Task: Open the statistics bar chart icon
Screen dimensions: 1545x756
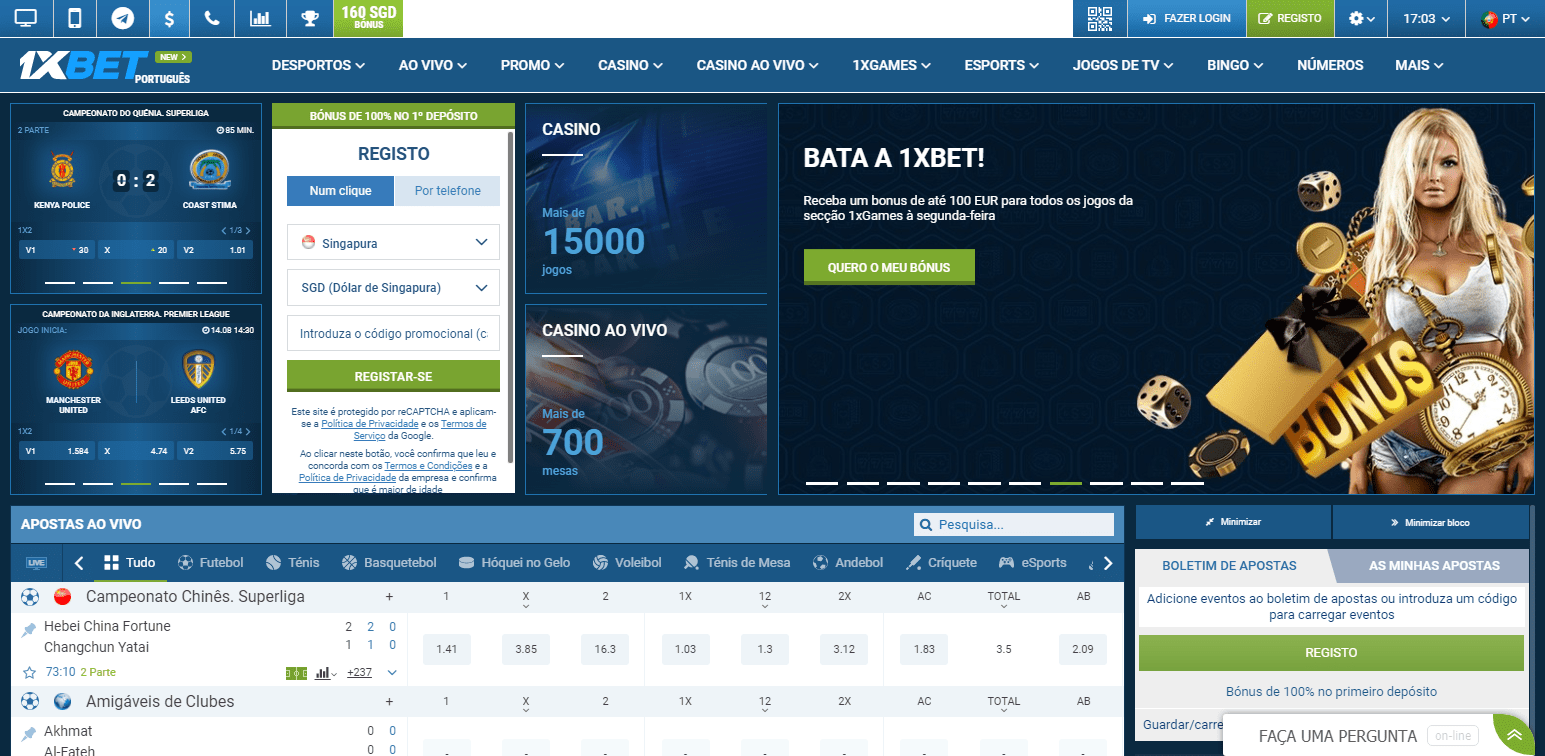Action: click(260, 18)
